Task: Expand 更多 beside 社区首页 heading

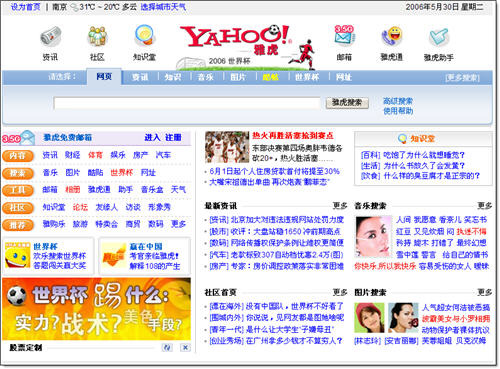Action: coord(340,292)
